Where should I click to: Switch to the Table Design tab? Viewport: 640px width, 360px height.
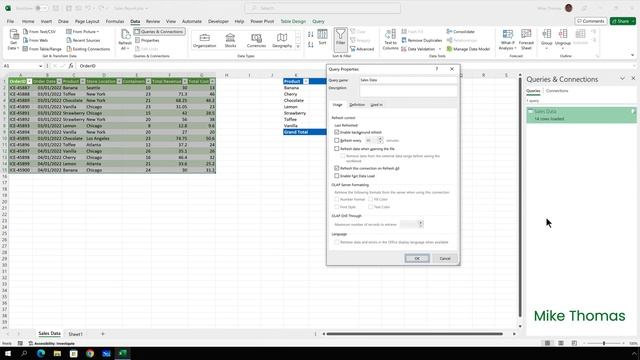293,21
